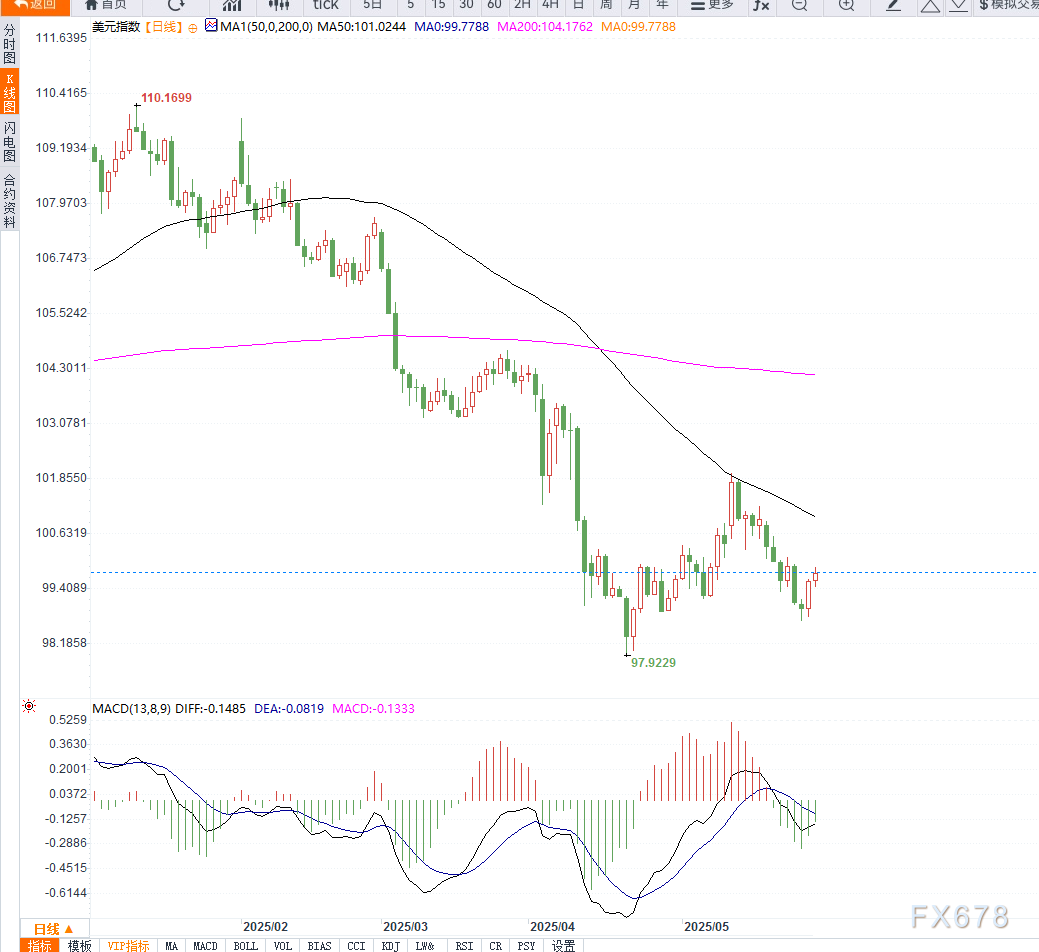This screenshot has width=1039, height=952.
Task: Expand the 更多 more menu
Action: tap(712, 5)
